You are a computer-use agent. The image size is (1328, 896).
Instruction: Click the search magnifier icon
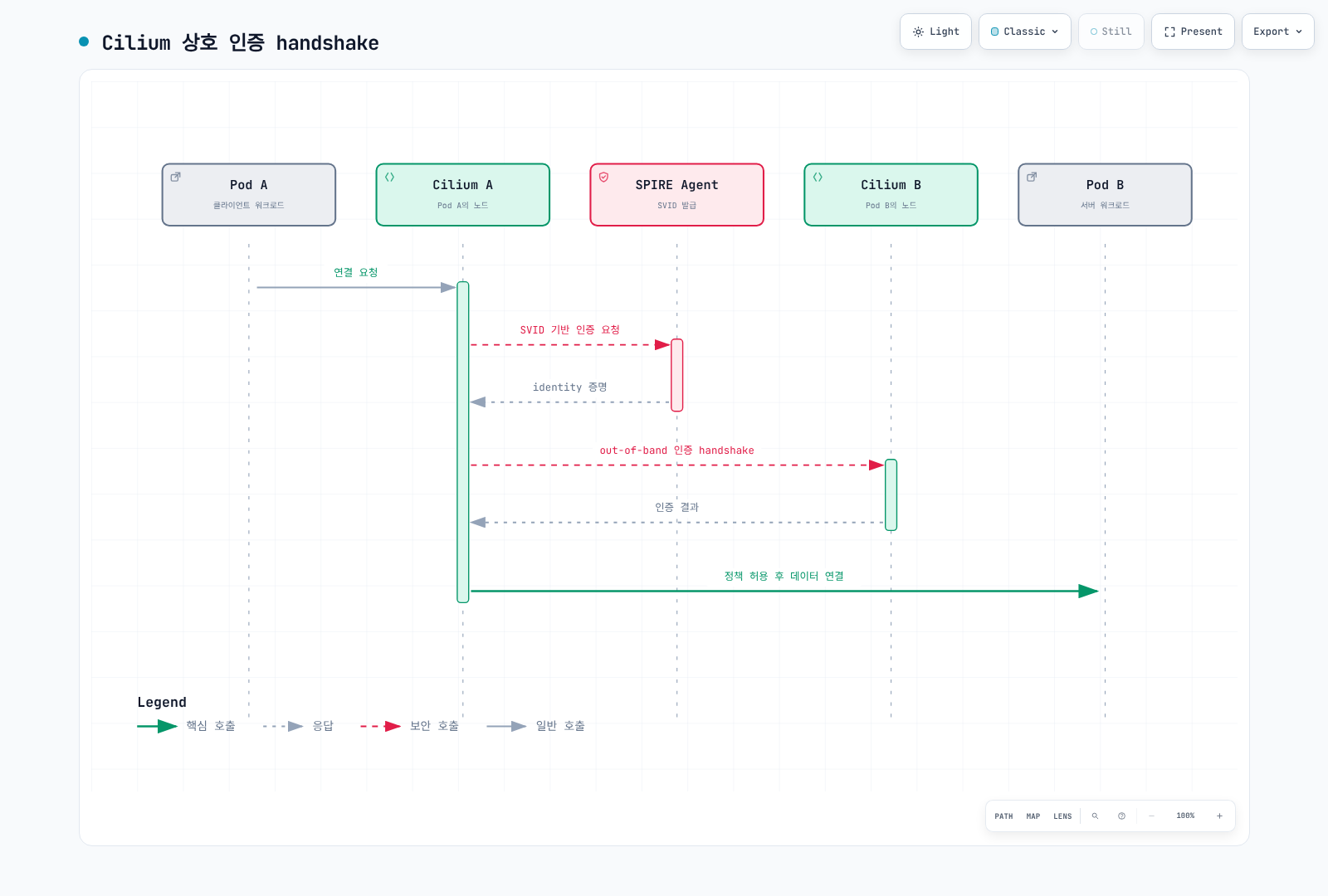click(x=1095, y=816)
